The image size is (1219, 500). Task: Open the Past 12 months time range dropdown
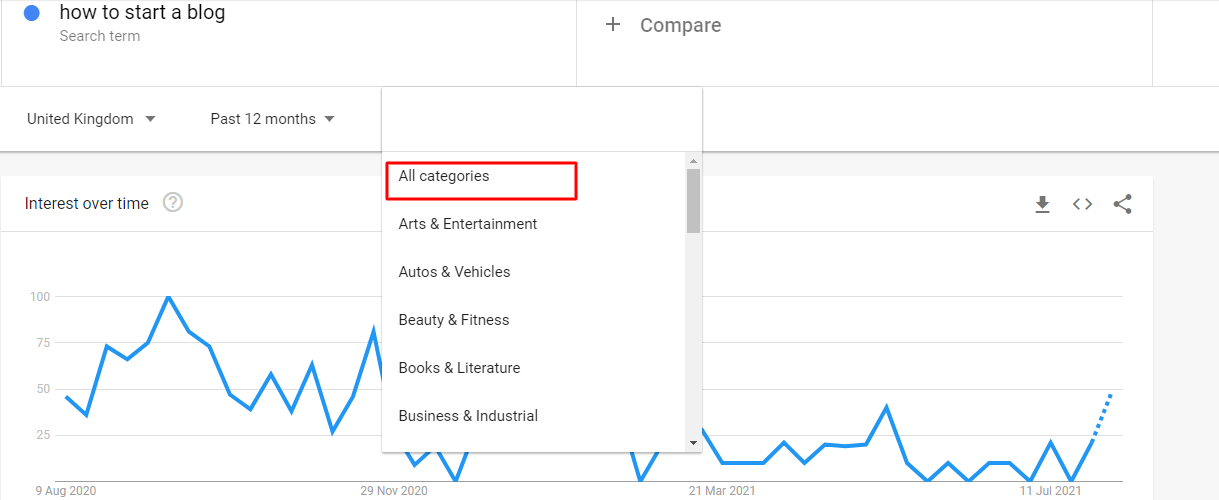[272, 119]
